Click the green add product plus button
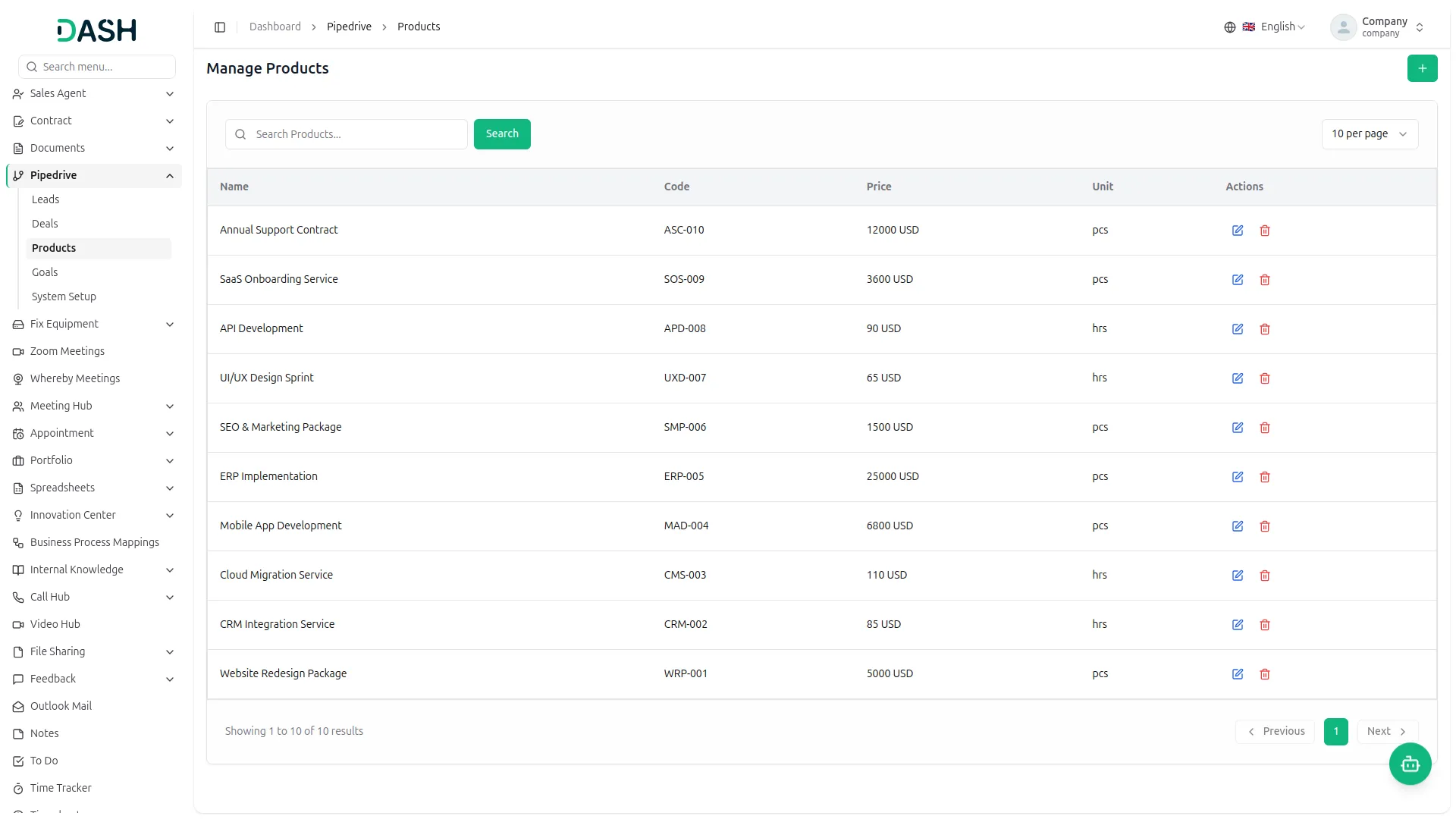The image size is (1456, 819). pyautogui.click(x=1422, y=68)
